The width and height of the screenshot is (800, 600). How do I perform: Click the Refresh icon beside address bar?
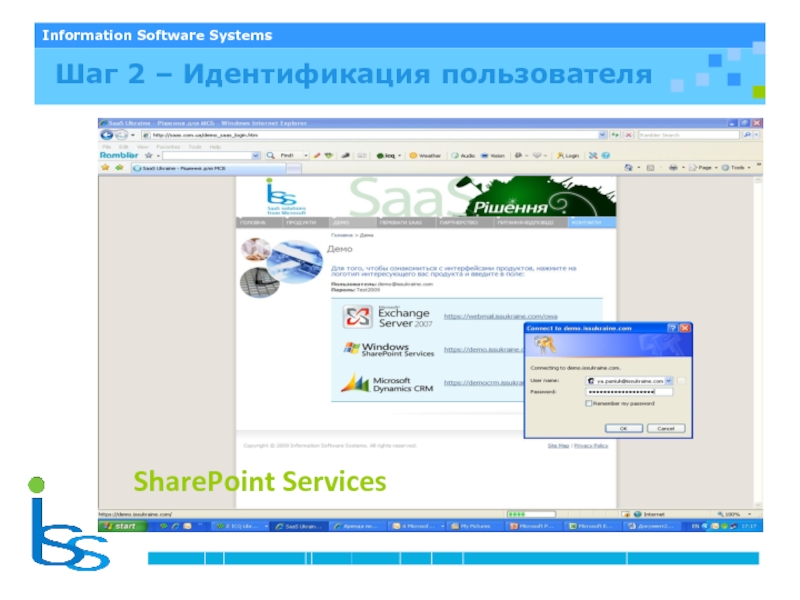[x=616, y=135]
